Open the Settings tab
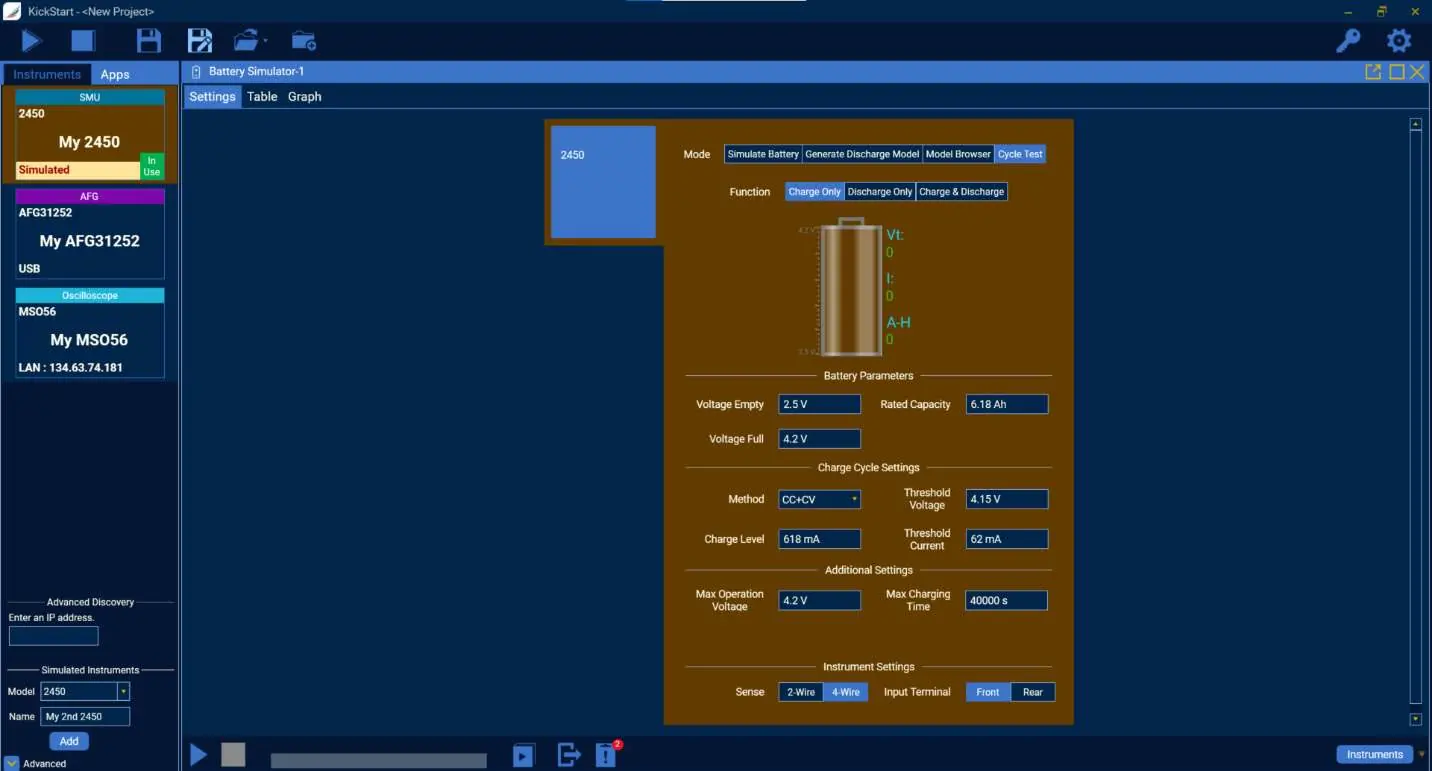This screenshot has height=771, width=1432. [x=212, y=96]
